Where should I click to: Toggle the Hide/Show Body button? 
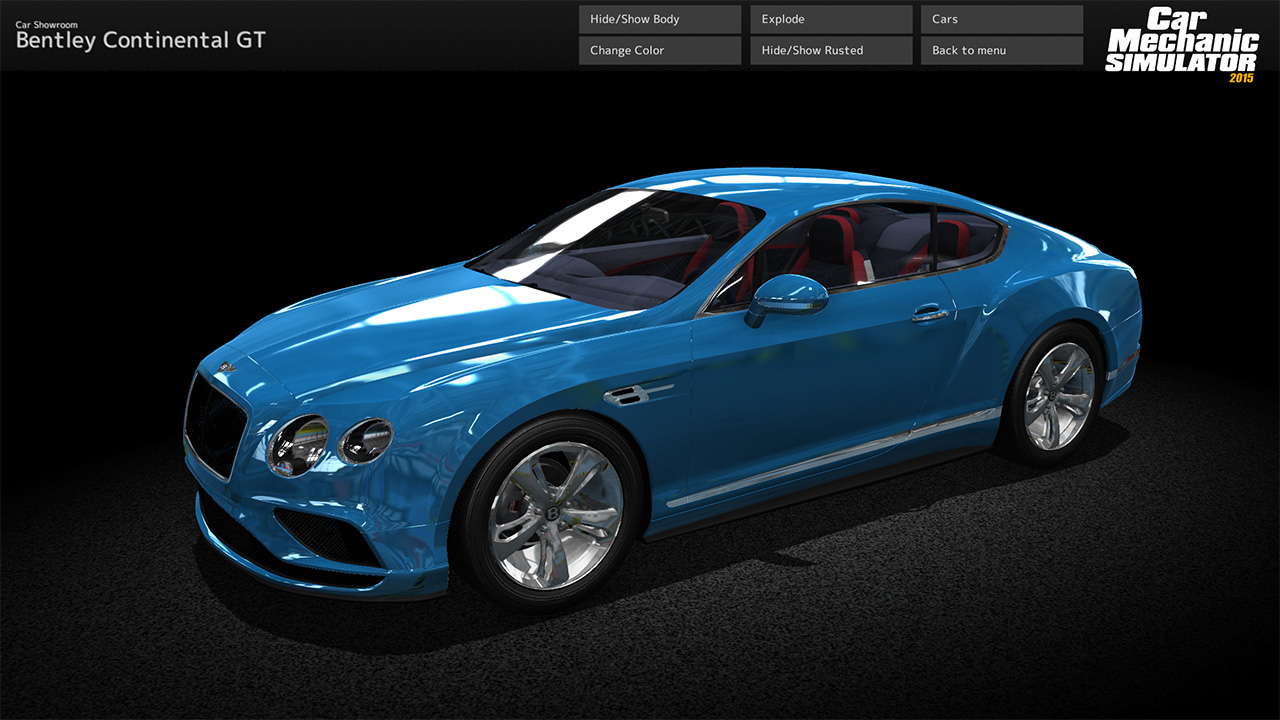click(660, 19)
